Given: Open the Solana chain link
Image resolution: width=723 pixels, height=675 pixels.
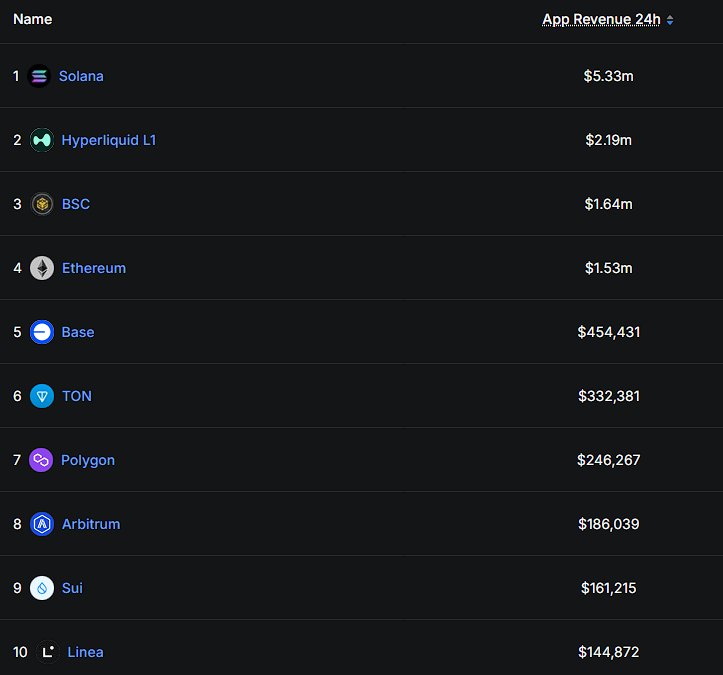Looking at the screenshot, I should click(81, 76).
